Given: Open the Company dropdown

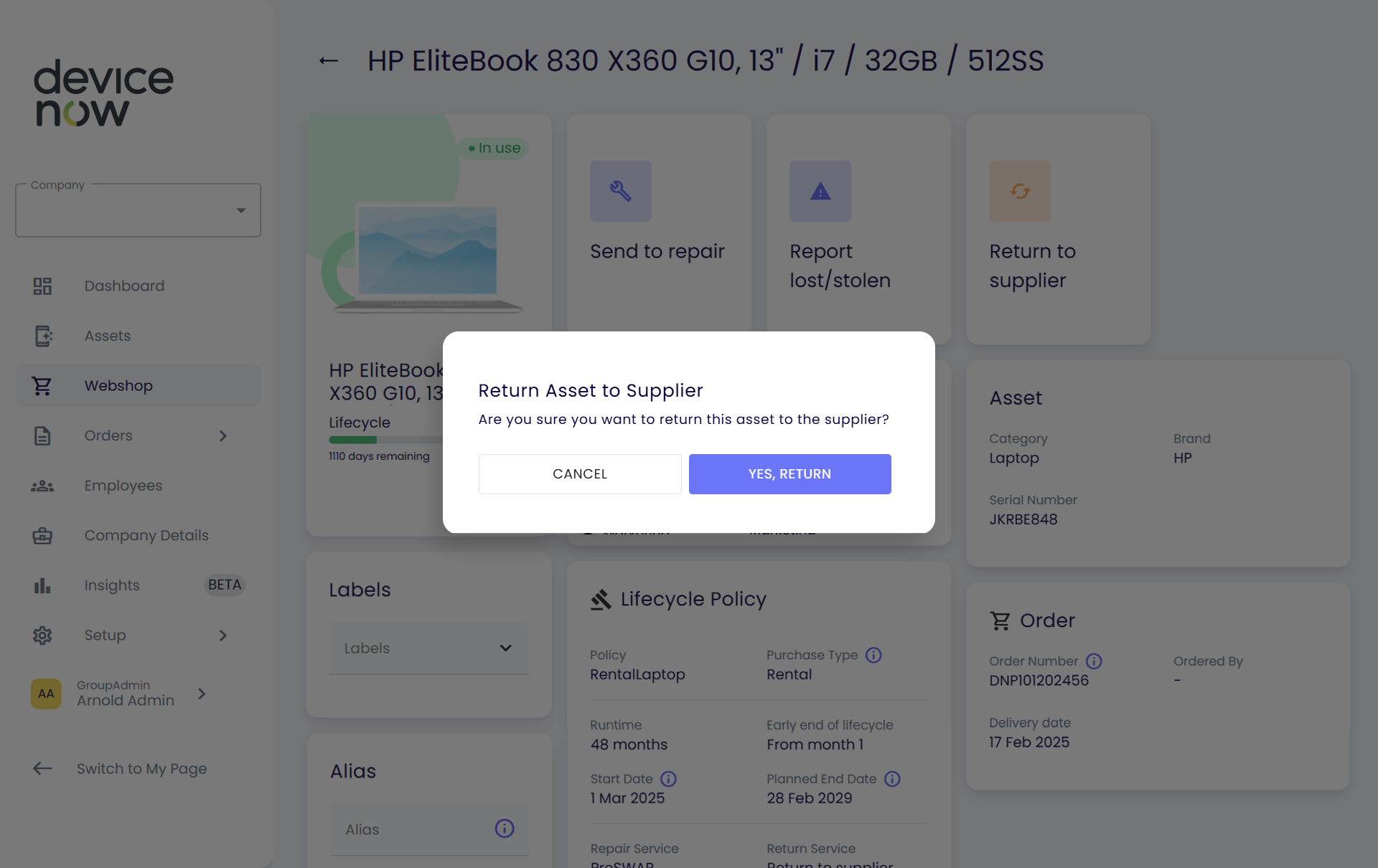Looking at the screenshot, I should click(138, 210).
